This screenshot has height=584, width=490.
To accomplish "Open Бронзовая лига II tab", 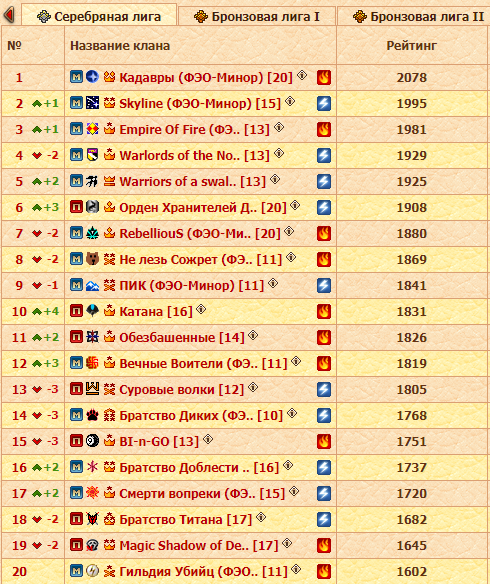I will (x=414, y=16).
